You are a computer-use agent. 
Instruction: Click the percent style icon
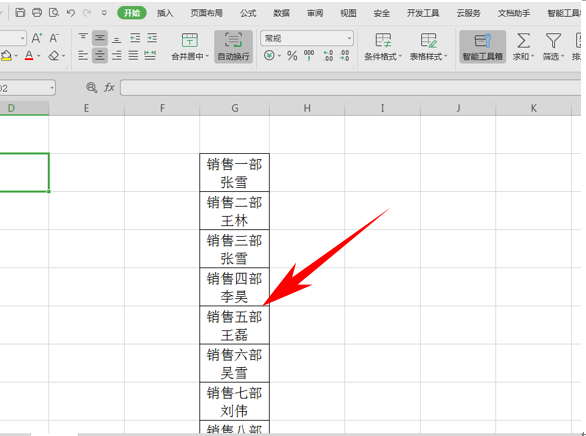(292, 56)
